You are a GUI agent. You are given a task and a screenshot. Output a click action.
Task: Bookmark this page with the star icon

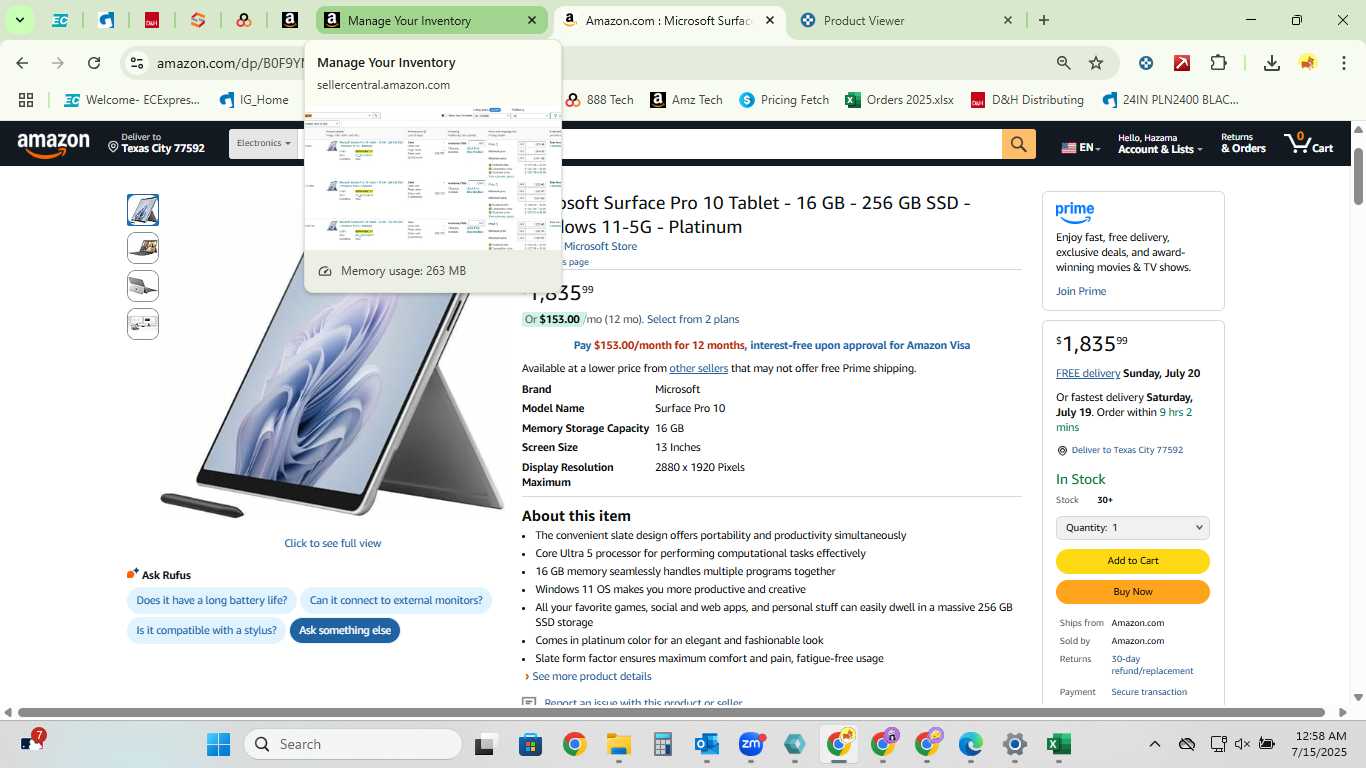point(1096,63)
